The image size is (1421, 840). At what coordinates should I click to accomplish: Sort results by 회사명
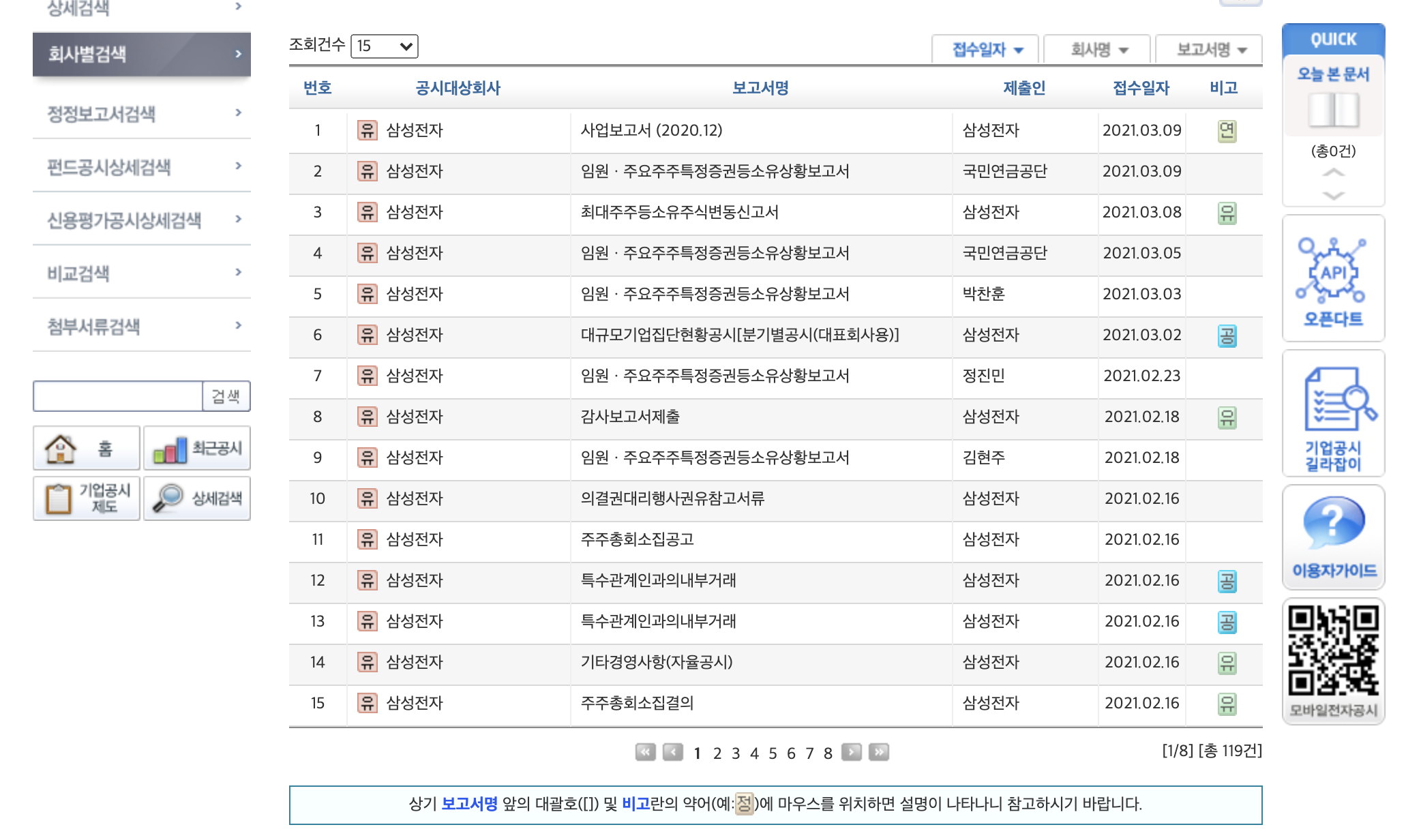tap(1098, 49)
